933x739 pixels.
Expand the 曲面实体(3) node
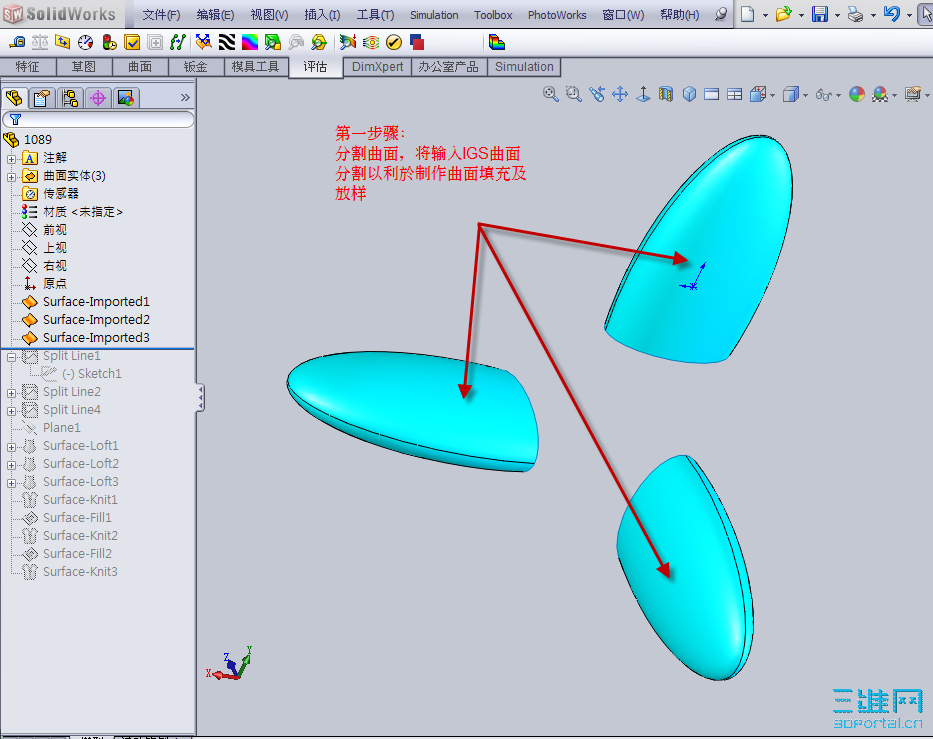click(11, 177)
